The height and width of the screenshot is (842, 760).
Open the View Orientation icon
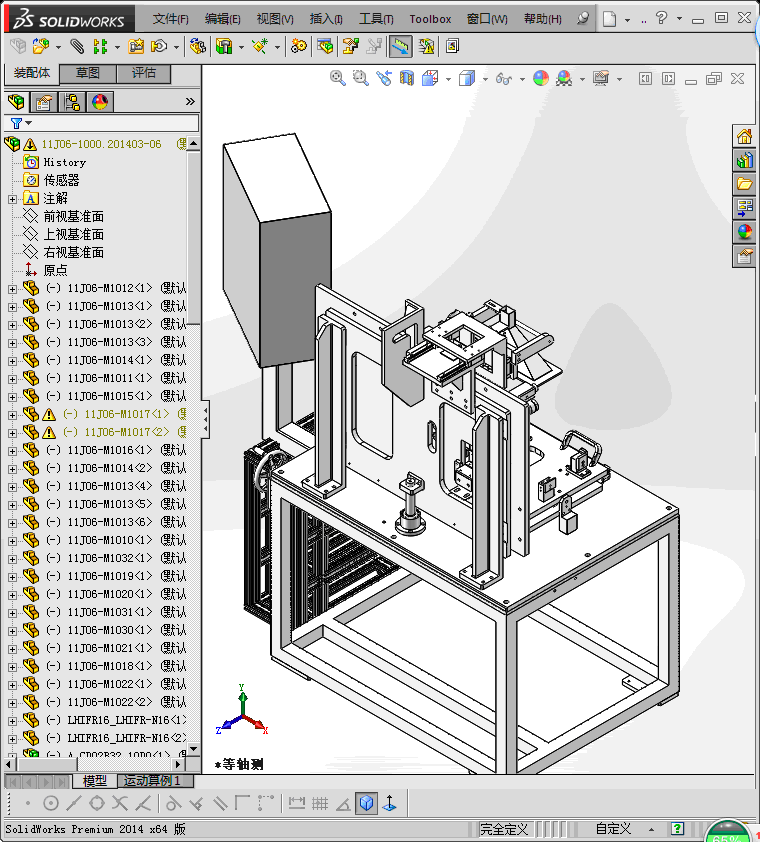(430, 78)
